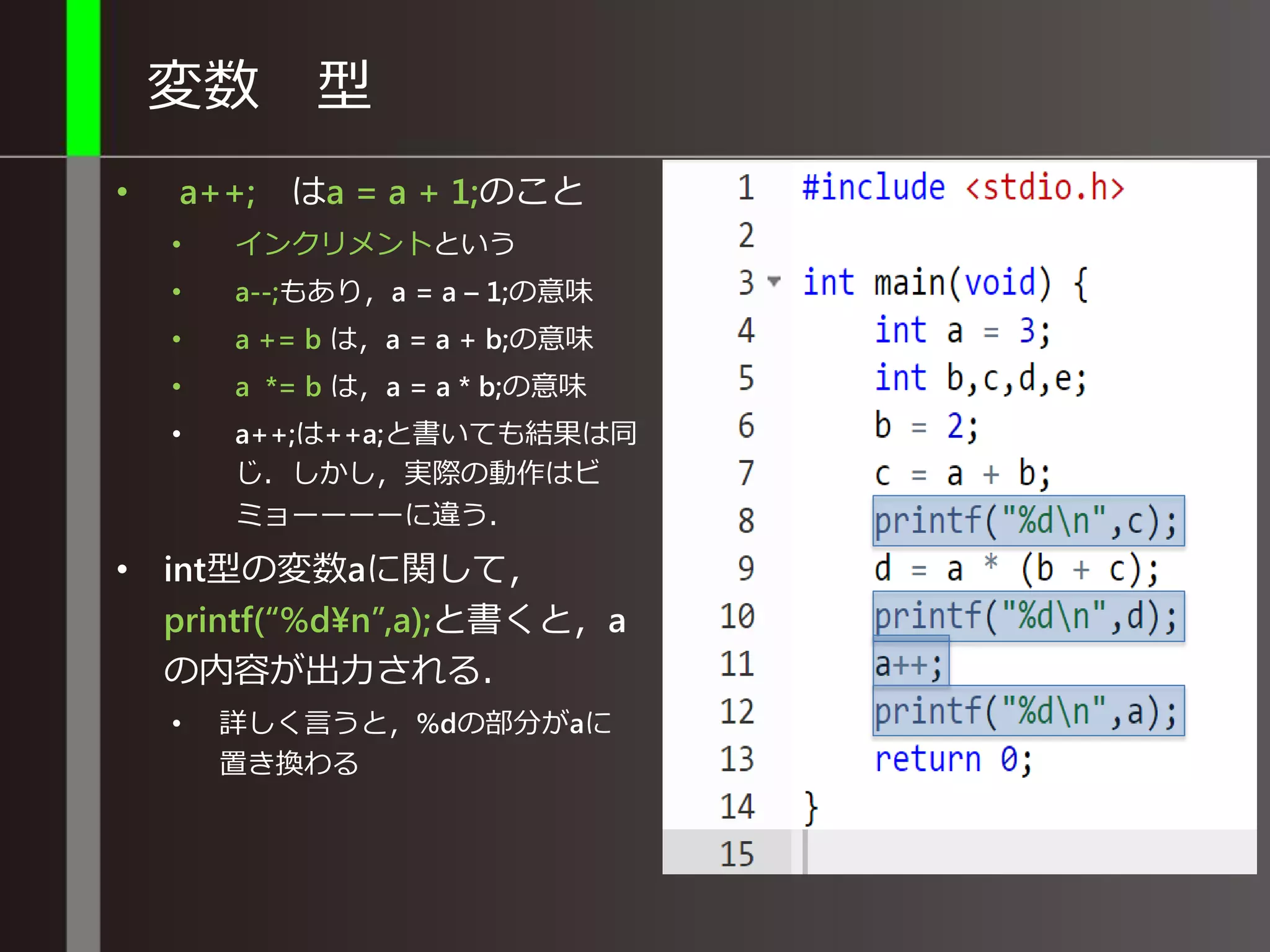Collapse the main function fold arrow on line 3
This screenshot has width=1270, height=952.
[x=773, y=282]
